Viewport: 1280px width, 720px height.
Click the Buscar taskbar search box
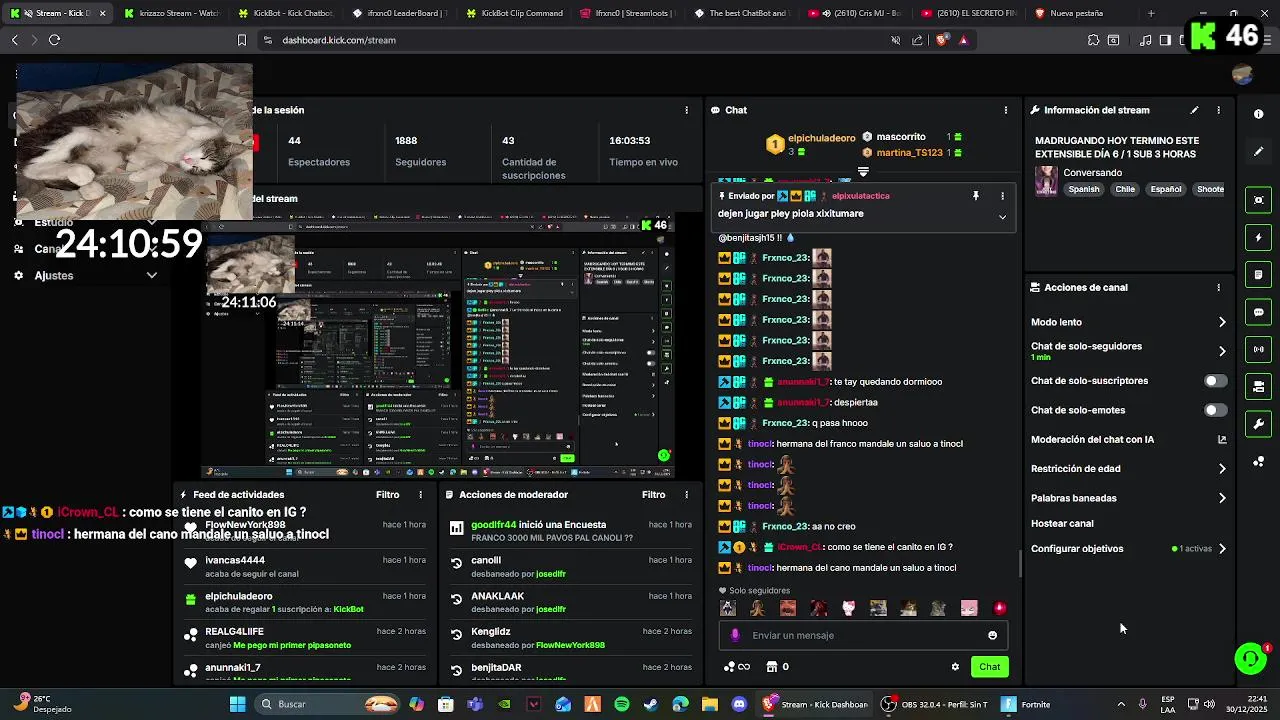[x=328, y=704]
